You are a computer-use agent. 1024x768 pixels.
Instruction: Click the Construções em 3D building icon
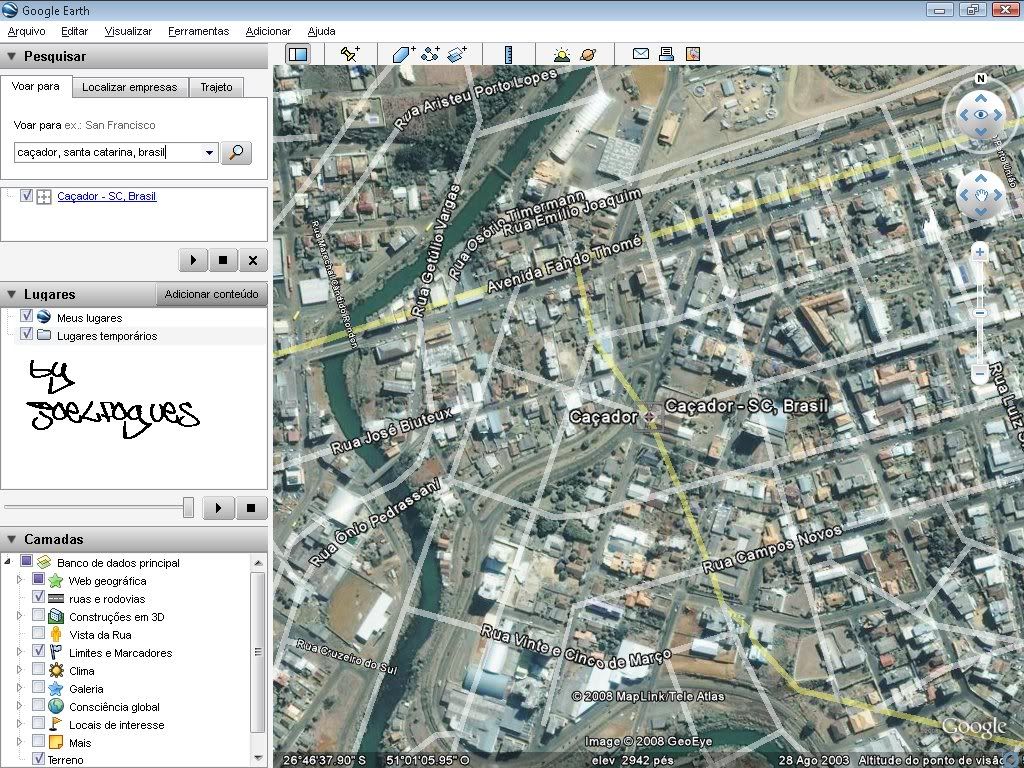[56, 616]
